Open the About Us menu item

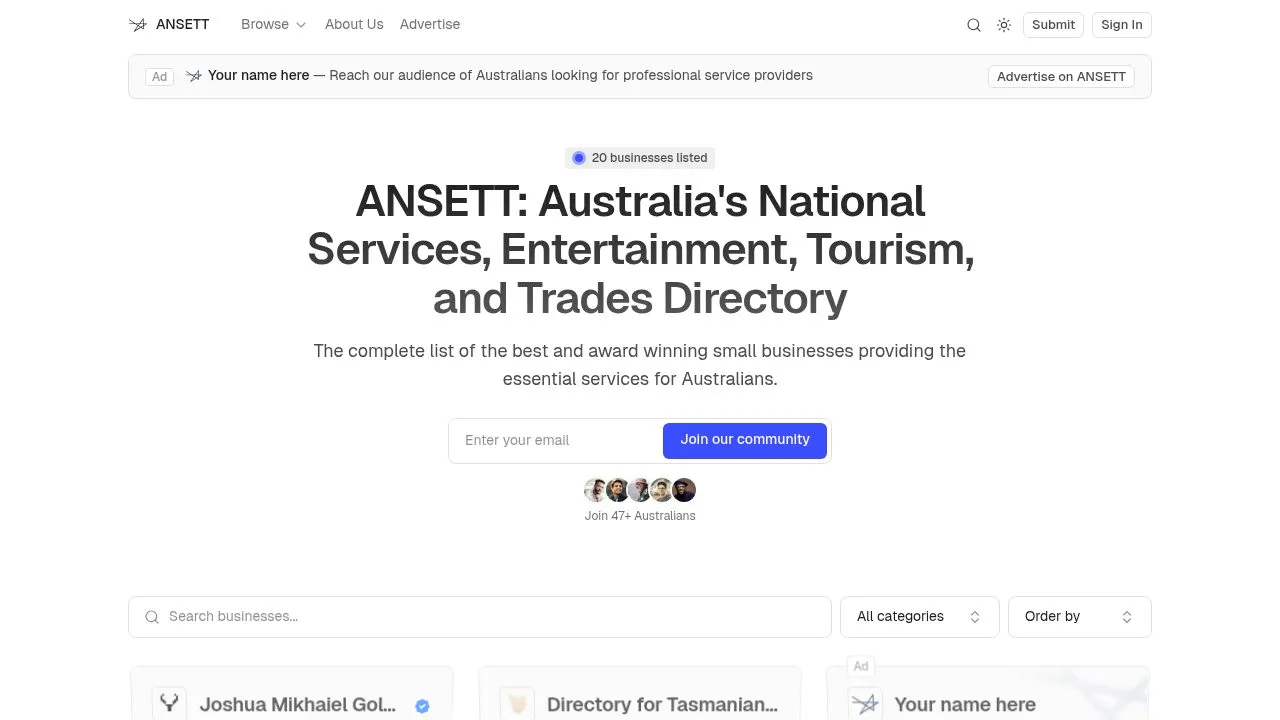click(x=354, y=24)
